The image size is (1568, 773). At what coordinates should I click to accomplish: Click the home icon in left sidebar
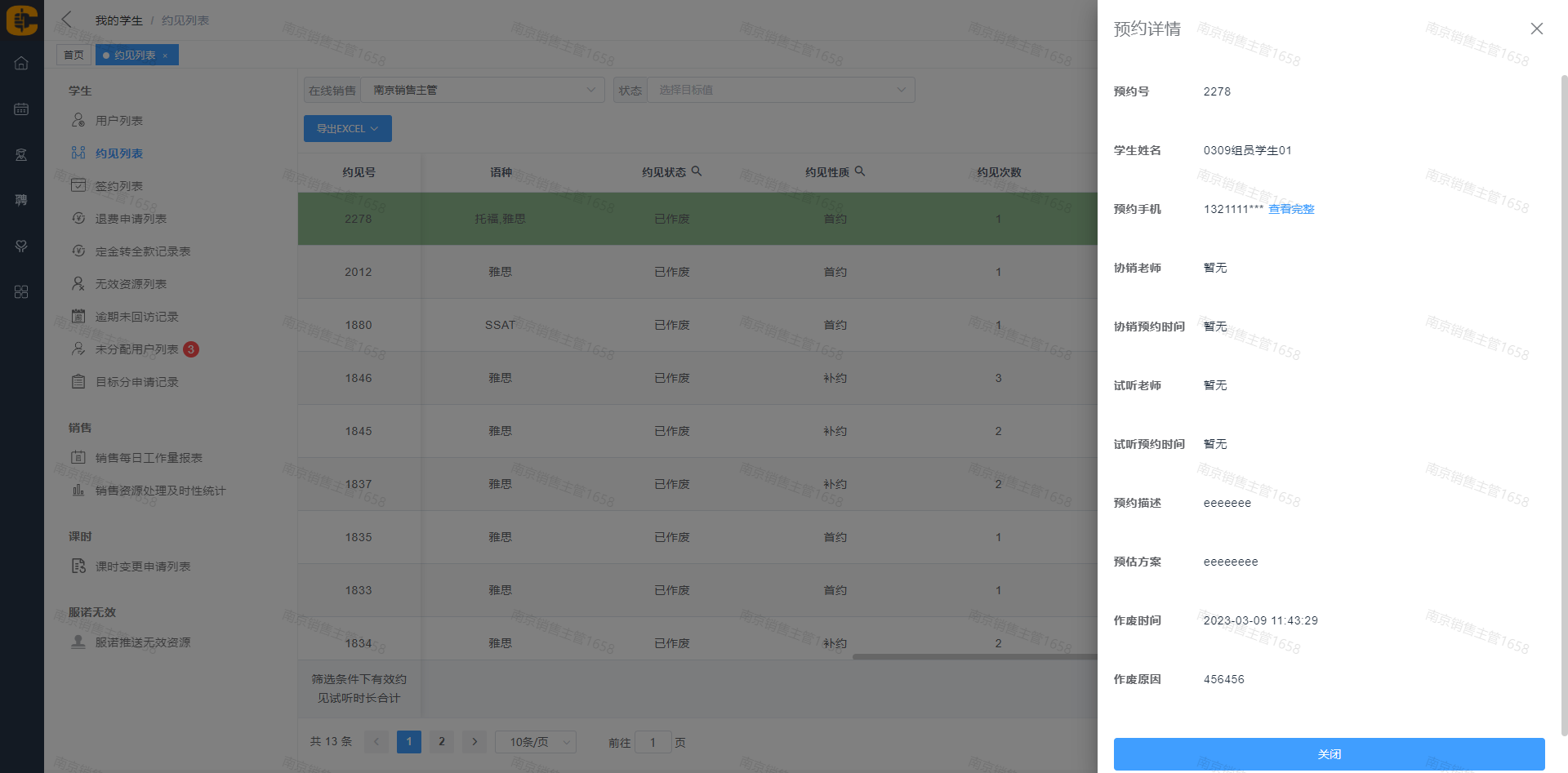pyautogui.click(x=21, y=64)
